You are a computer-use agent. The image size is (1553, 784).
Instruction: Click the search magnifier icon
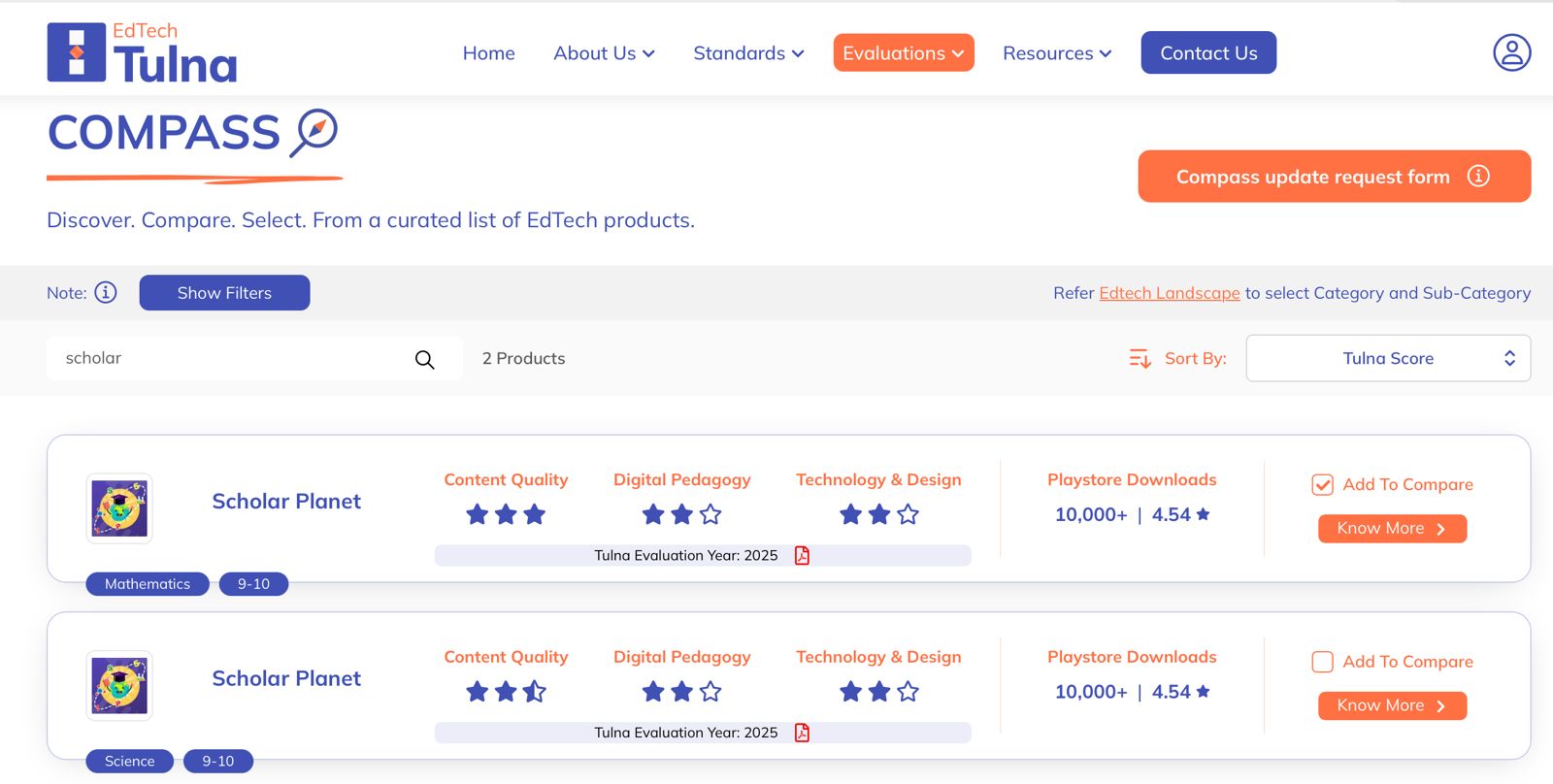(424, 359)
